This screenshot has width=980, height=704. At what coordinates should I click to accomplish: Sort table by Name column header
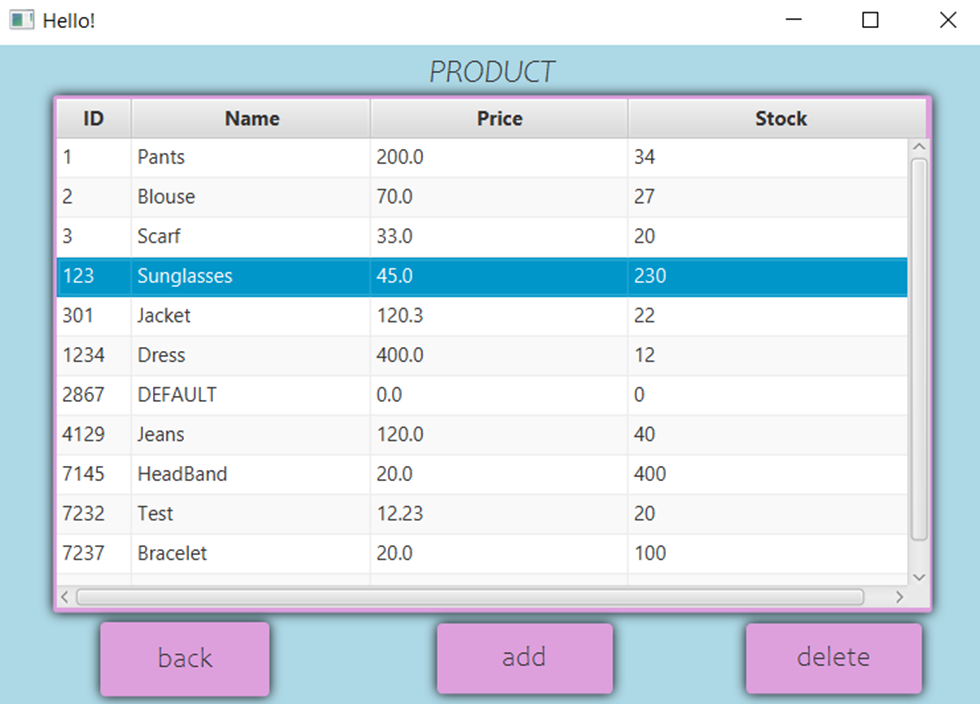pos(251,118)
